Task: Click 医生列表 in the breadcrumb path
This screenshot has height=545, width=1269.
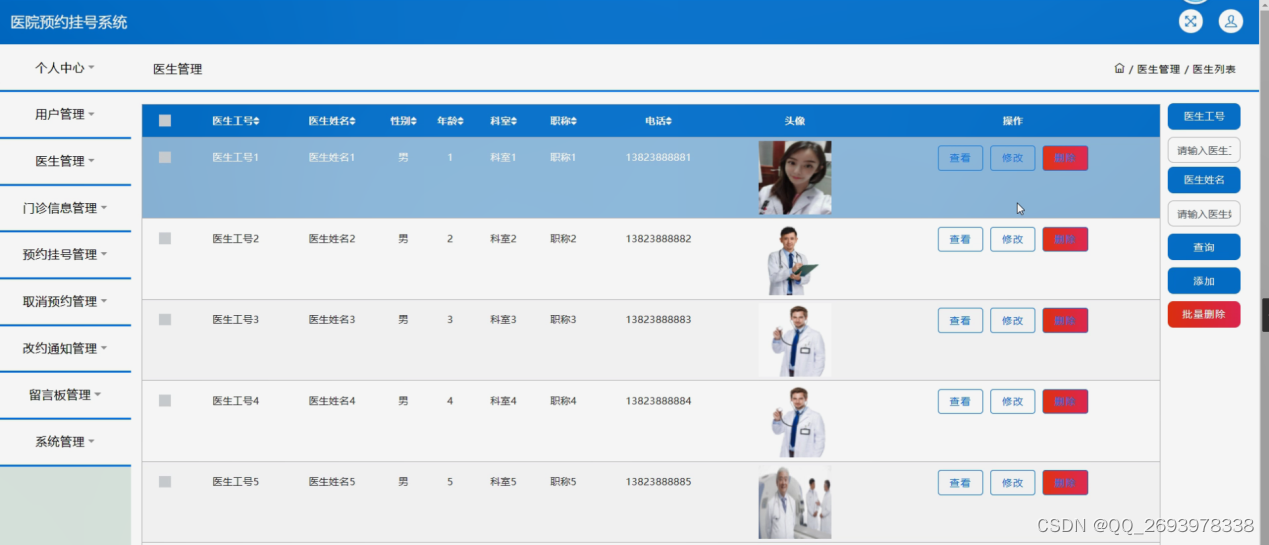Action: coord(1214,70)
